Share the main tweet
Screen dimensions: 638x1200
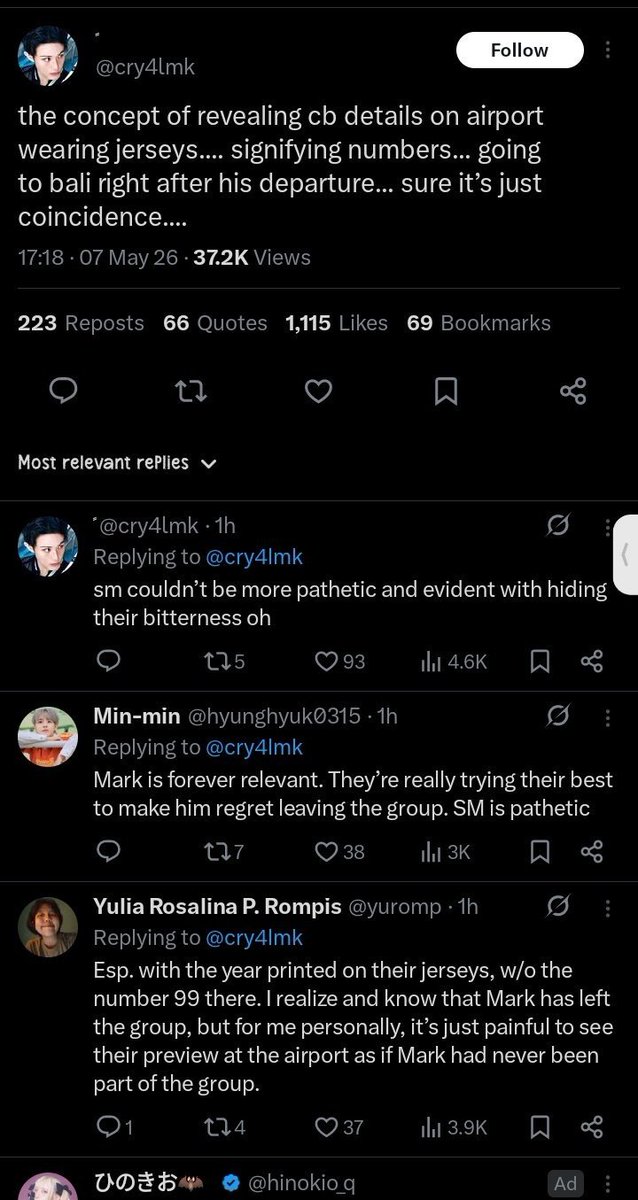click(573, 391)
